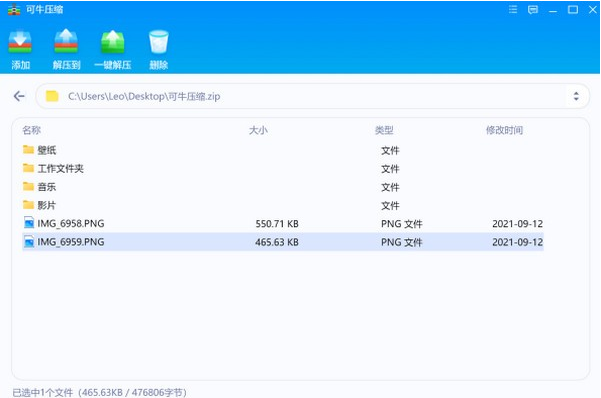The width and height of the screenshot is (601, 398).
Task: Click the 一键解压 one-click extract icon
Action: [x=113, y=42]
